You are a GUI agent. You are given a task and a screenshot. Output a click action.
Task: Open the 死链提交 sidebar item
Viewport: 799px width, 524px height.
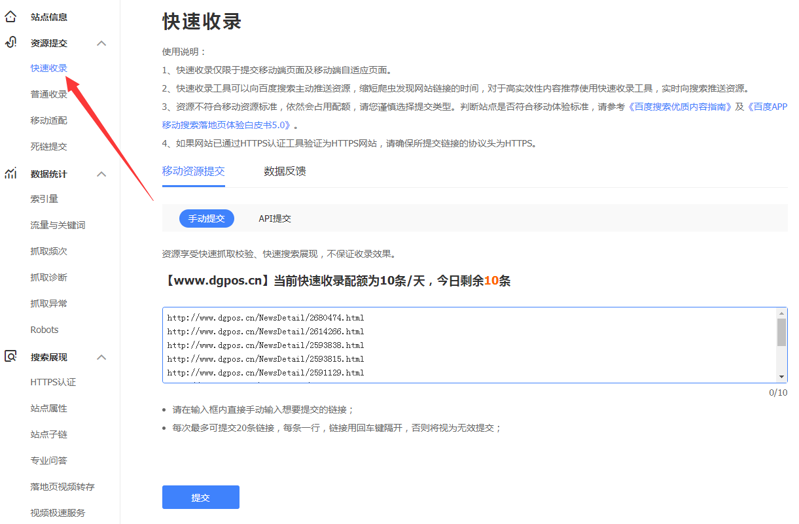[x=48, y=146]
